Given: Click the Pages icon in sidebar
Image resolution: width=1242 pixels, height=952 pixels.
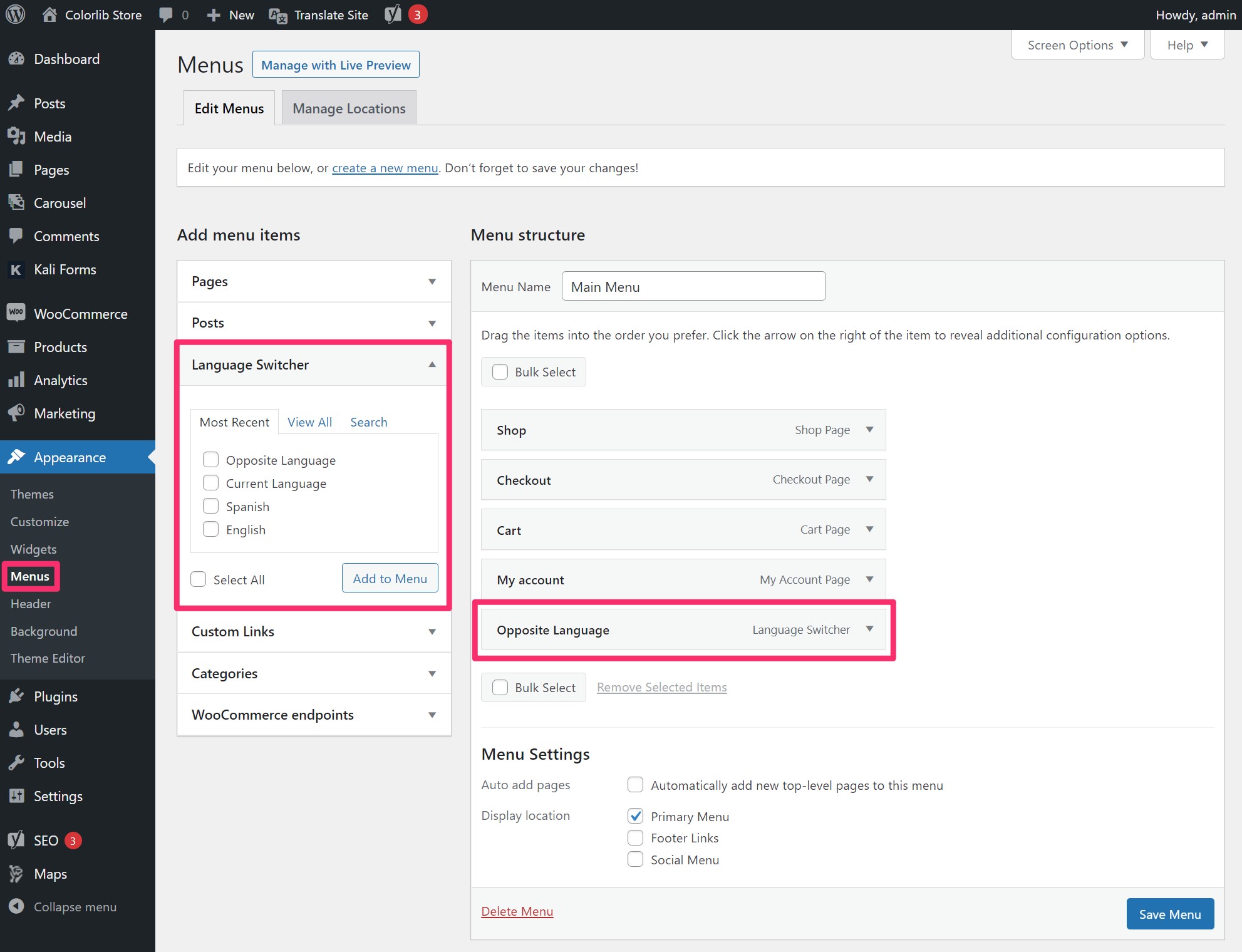Looking at the screenshot, I should (16, 170).
